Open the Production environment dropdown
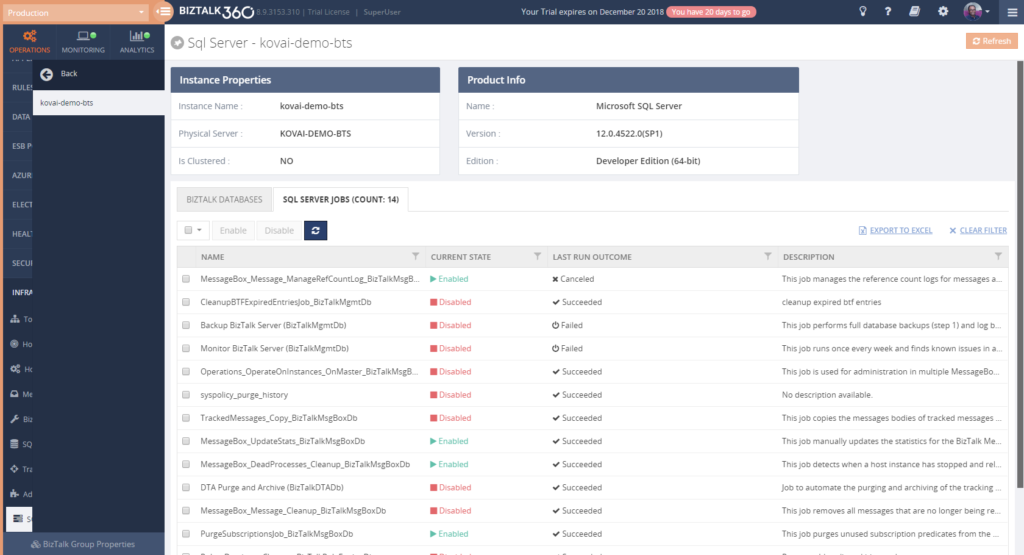The image size is (1024, 555). (x=75, y=12)
